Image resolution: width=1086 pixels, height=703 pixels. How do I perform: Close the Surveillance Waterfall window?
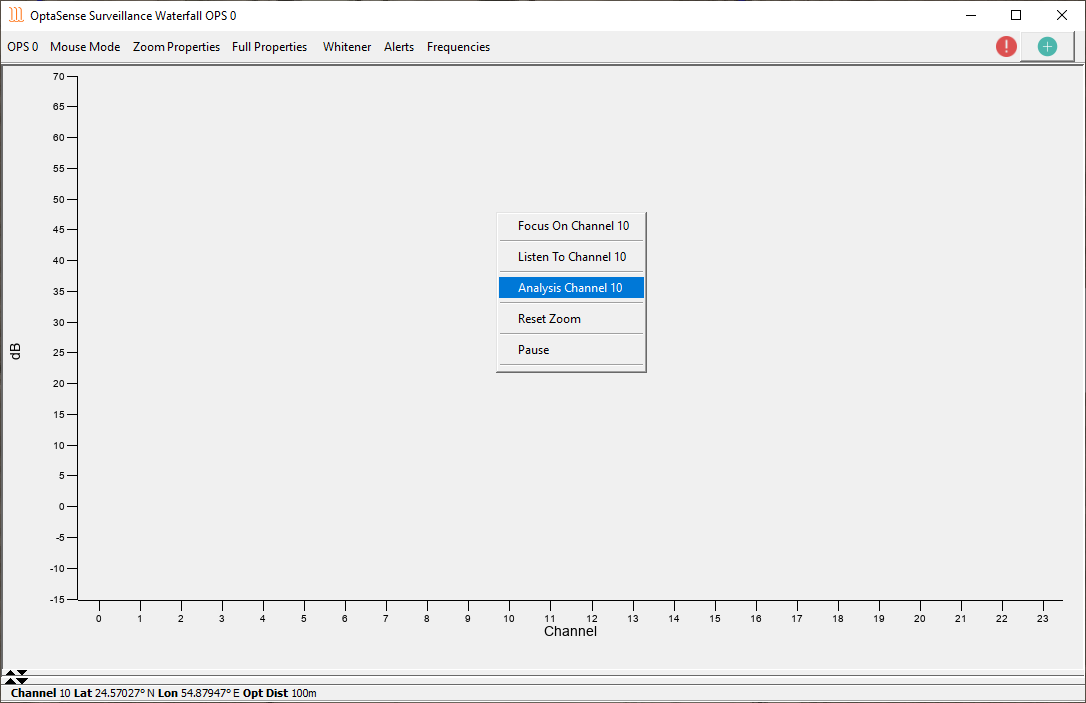pos(1062,15)
